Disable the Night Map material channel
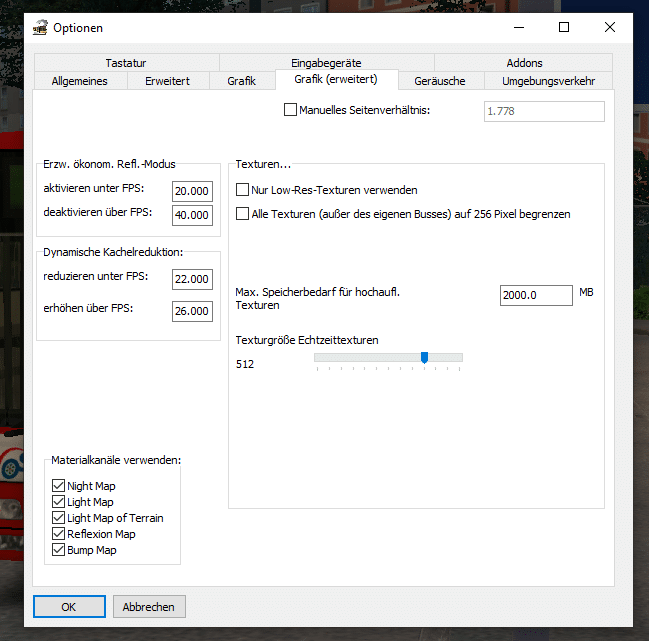 point(59,486)
